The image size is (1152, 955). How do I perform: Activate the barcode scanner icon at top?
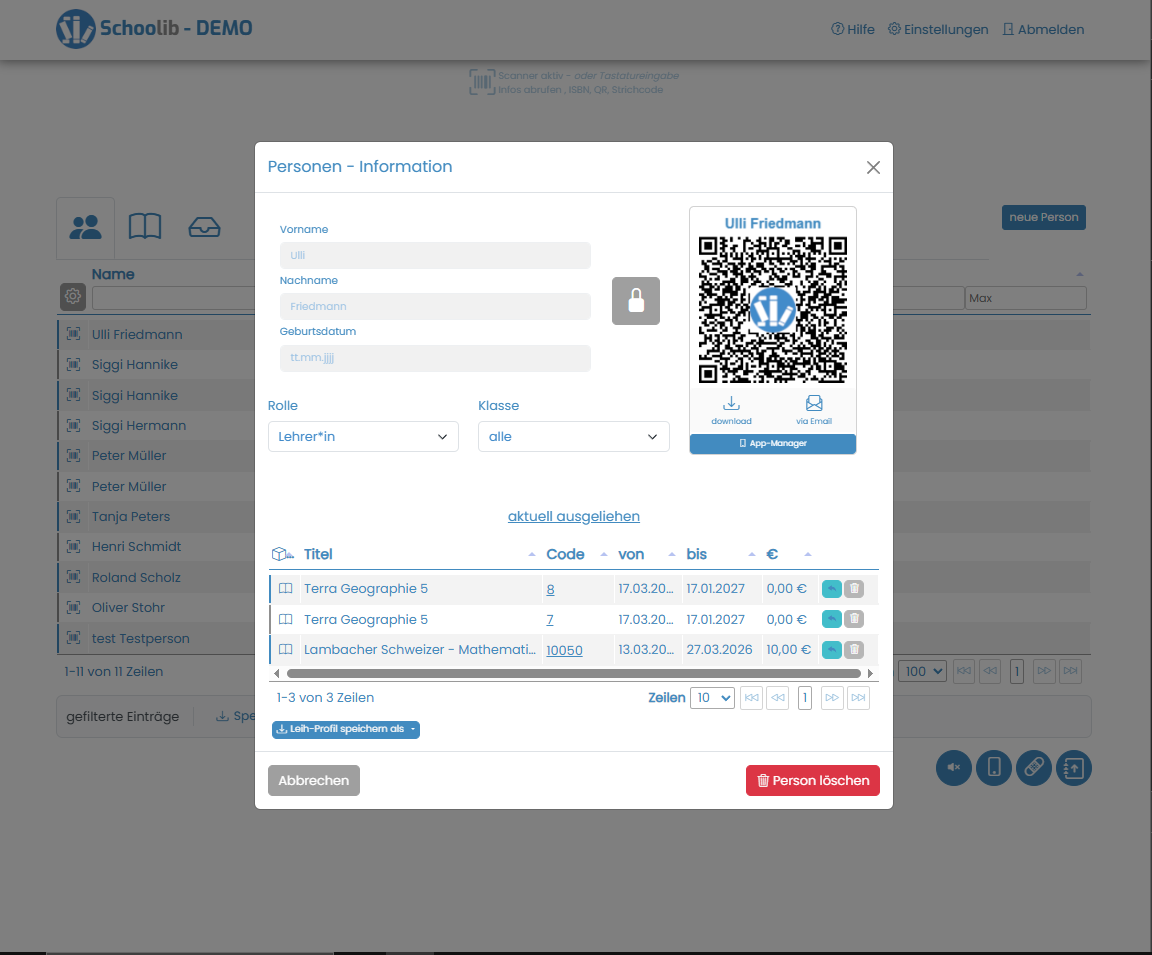pyautogui.click(x=481, y=81)
